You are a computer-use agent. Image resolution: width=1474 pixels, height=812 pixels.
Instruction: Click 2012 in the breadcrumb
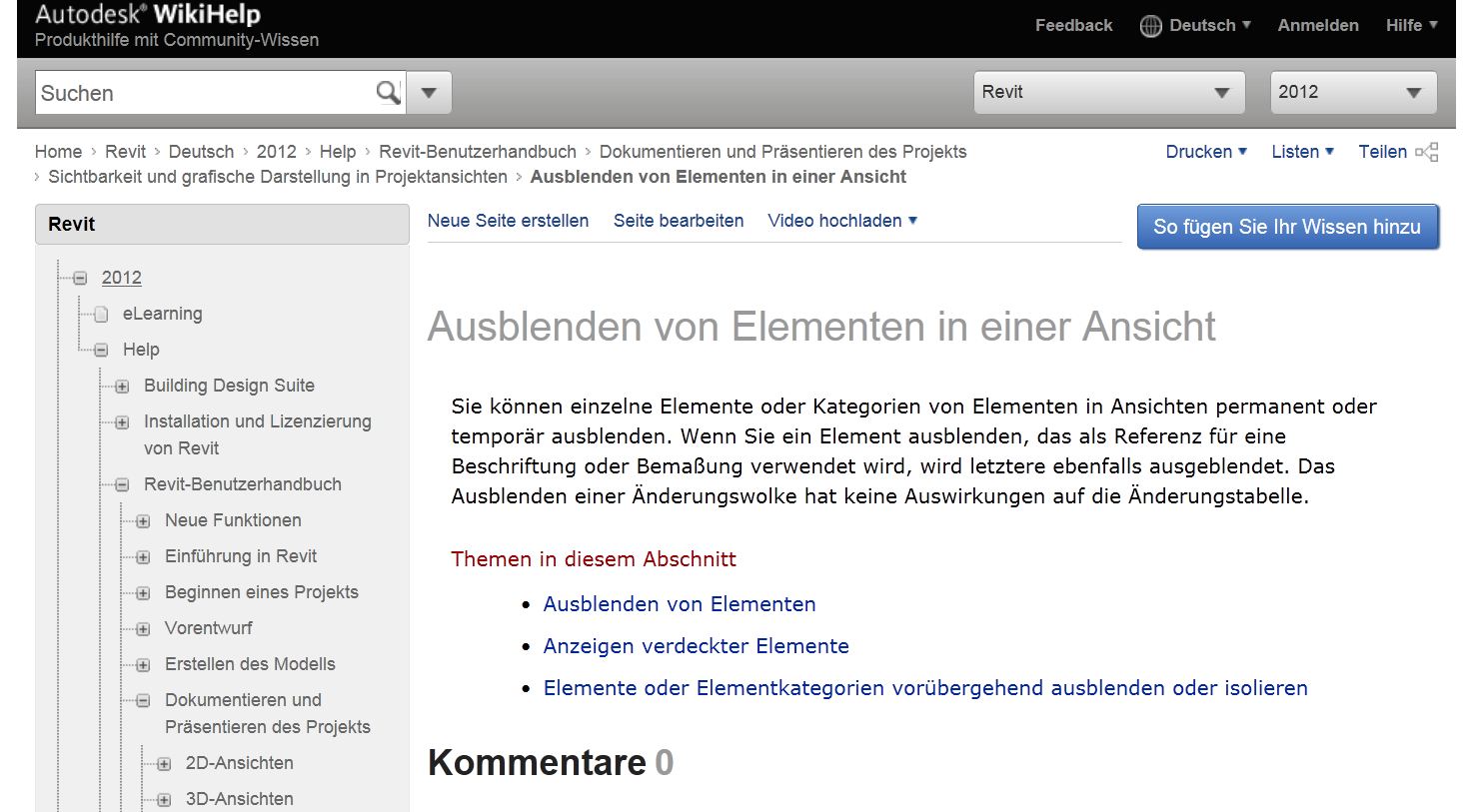tap(276, 152)
